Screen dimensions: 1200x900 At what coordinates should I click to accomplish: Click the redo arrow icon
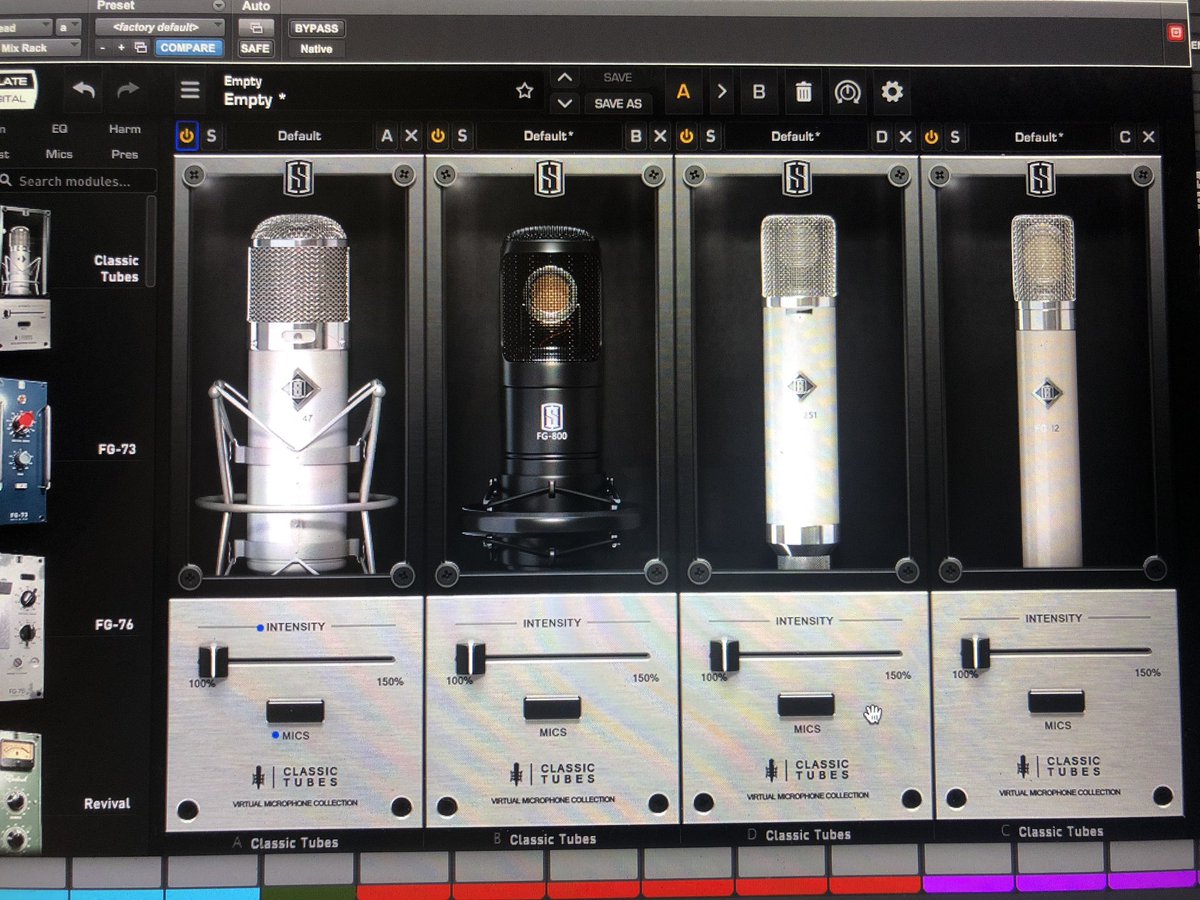coord(128,90)
